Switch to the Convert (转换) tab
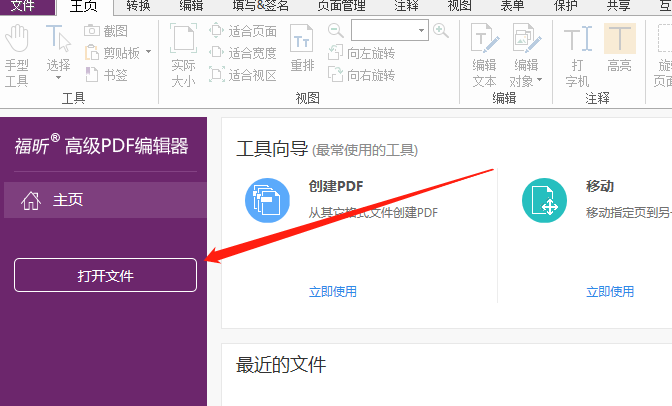 click(138, 6)
